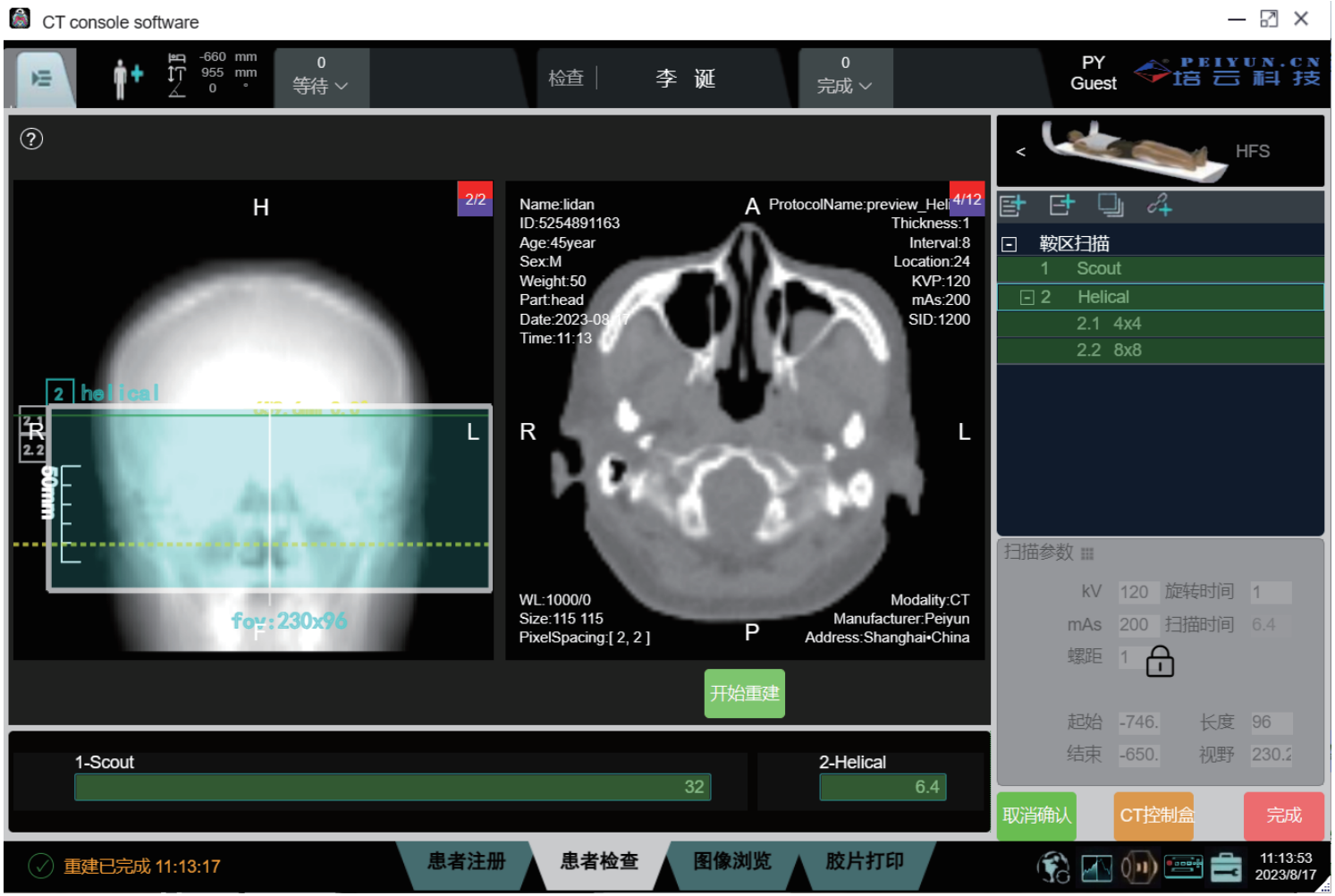
Task: Switch to the 图像浏览 tab
Action: [x=732, y=861]
